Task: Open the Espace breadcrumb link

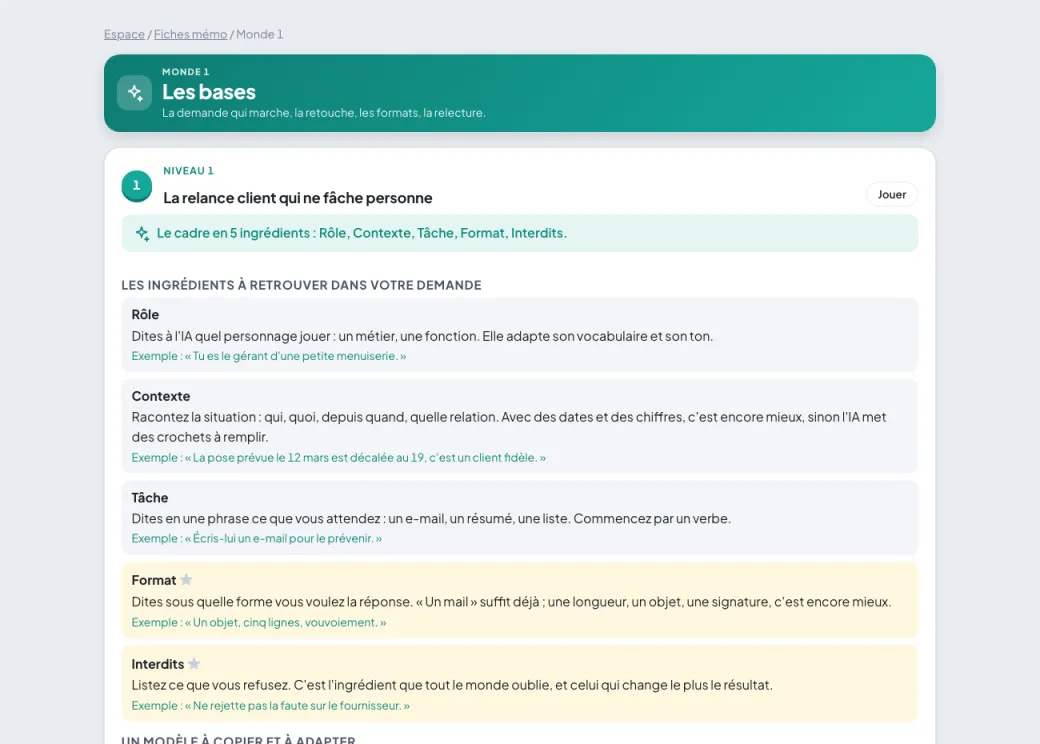Action: tap(124, 34)
